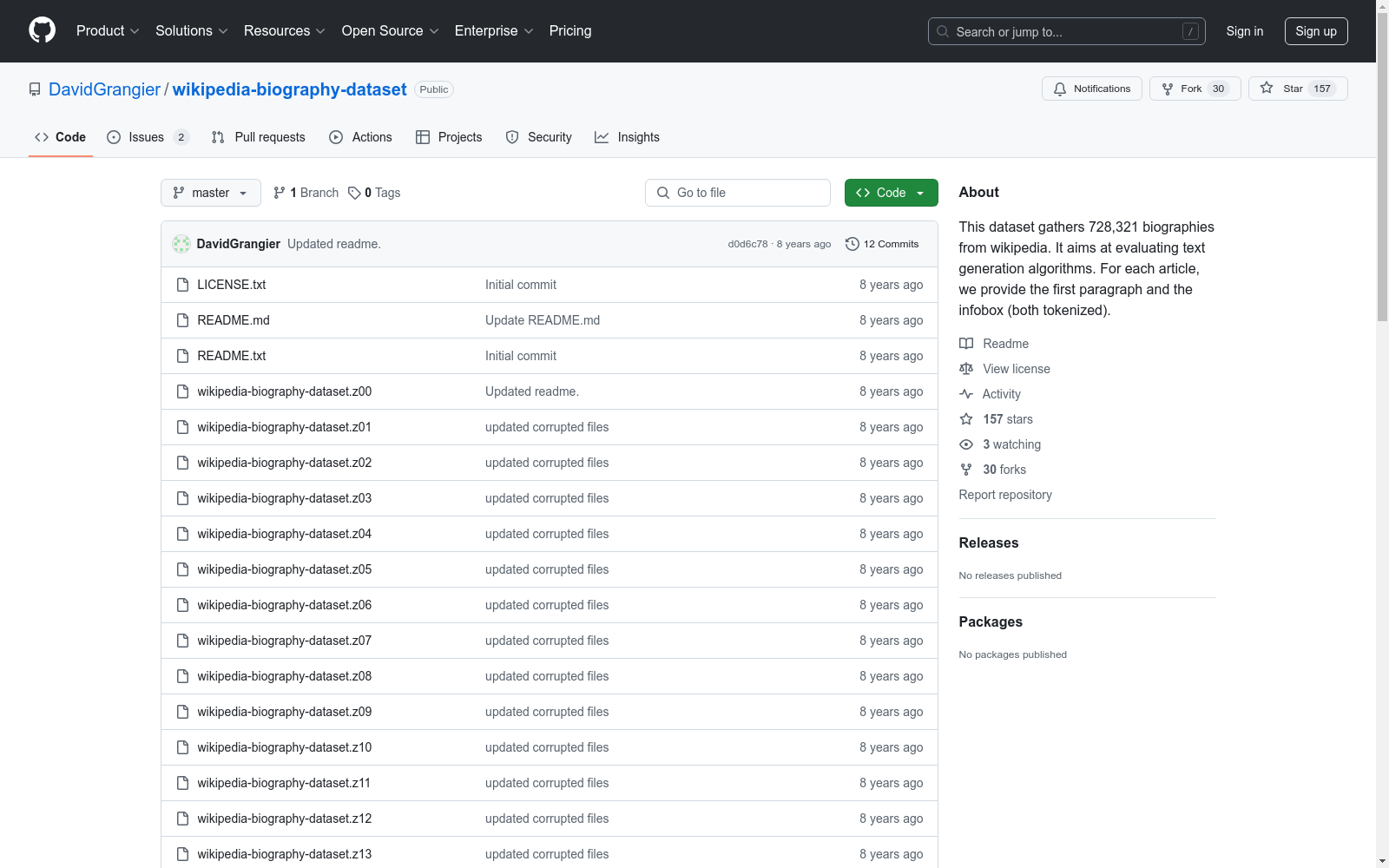This screenshot has height=868, width=1389.
Task: Click the DavidGrangier avatar in commit row
Action: 181,244
